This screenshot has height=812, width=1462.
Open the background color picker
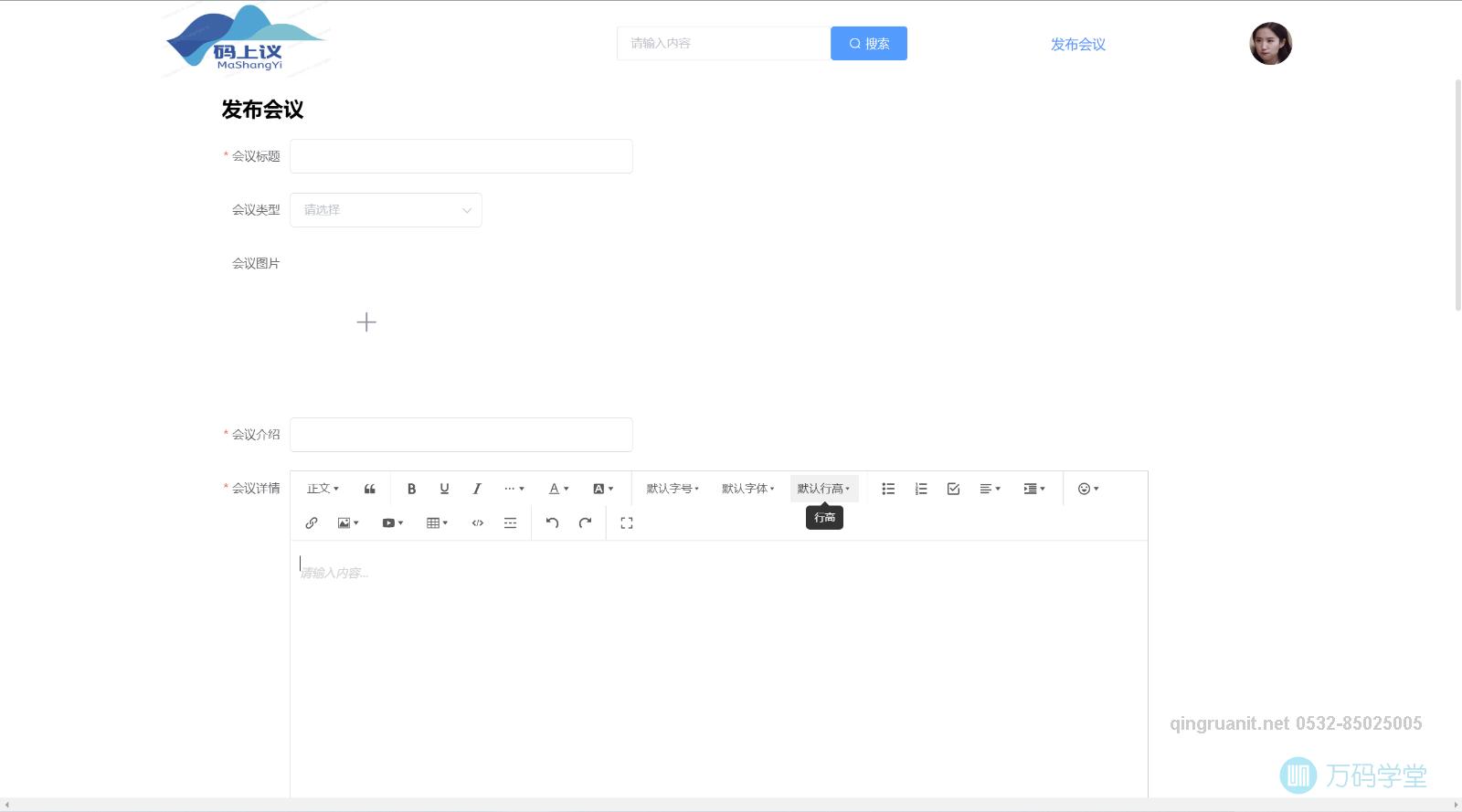click(603, 489)
